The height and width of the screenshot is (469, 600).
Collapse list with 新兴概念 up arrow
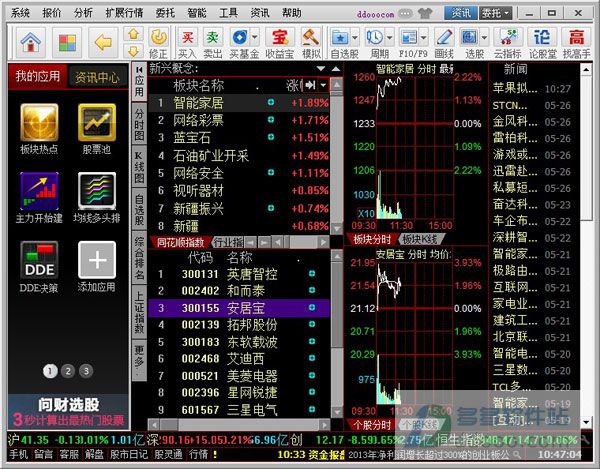336,69
